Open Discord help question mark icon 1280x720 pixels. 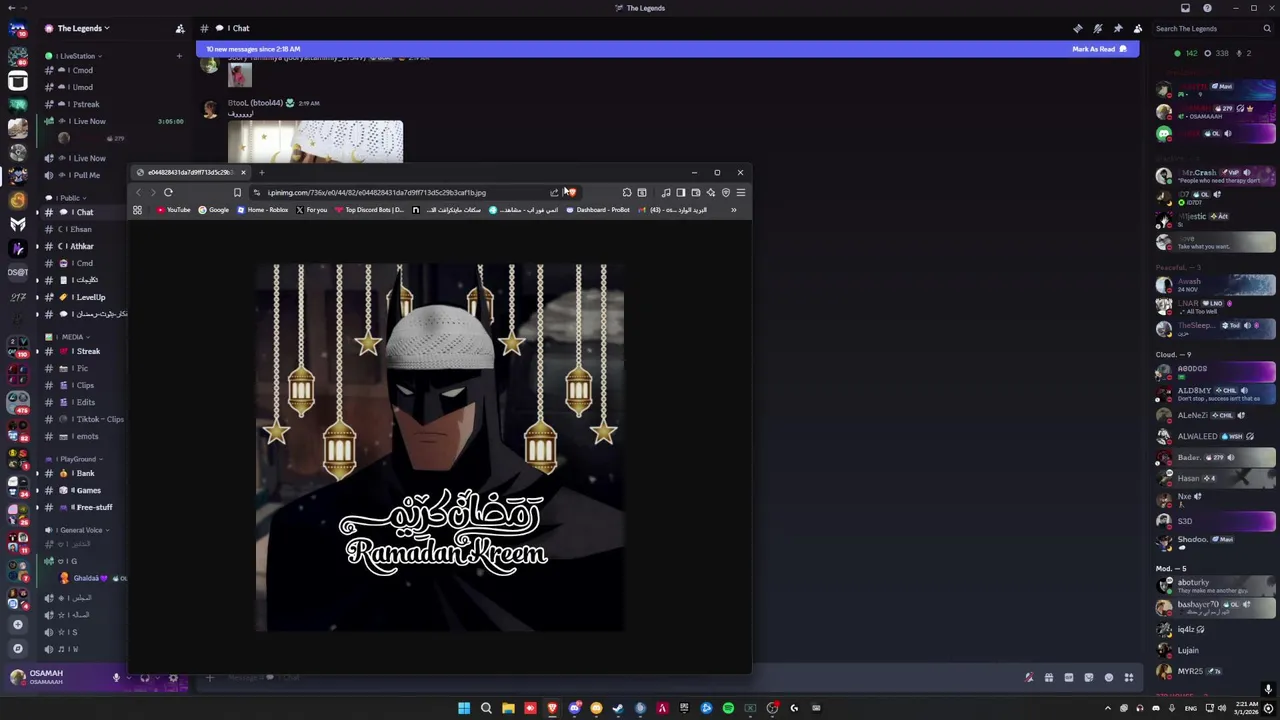[x=1207, y=8]
